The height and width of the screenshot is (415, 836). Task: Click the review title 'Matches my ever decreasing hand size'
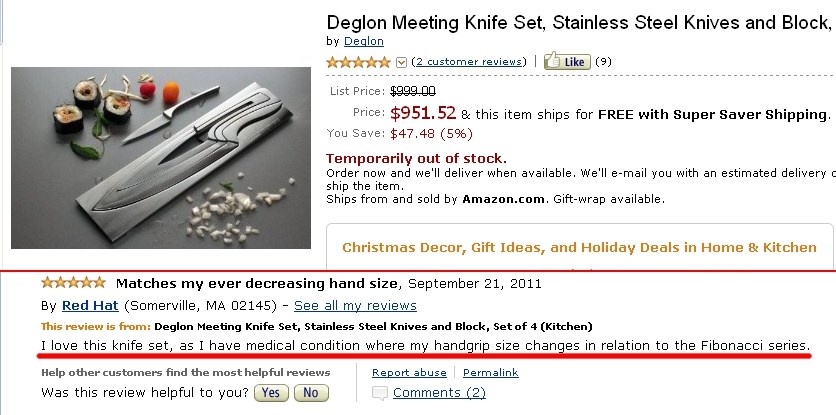(258, 282)
